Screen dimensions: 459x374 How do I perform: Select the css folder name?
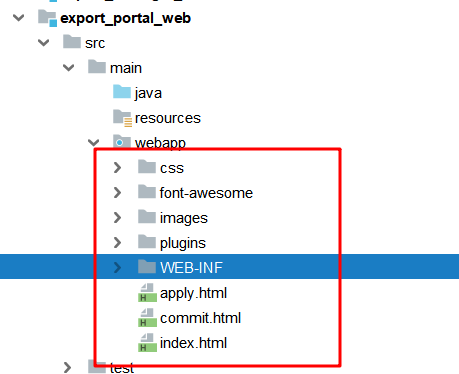point(172,168)
